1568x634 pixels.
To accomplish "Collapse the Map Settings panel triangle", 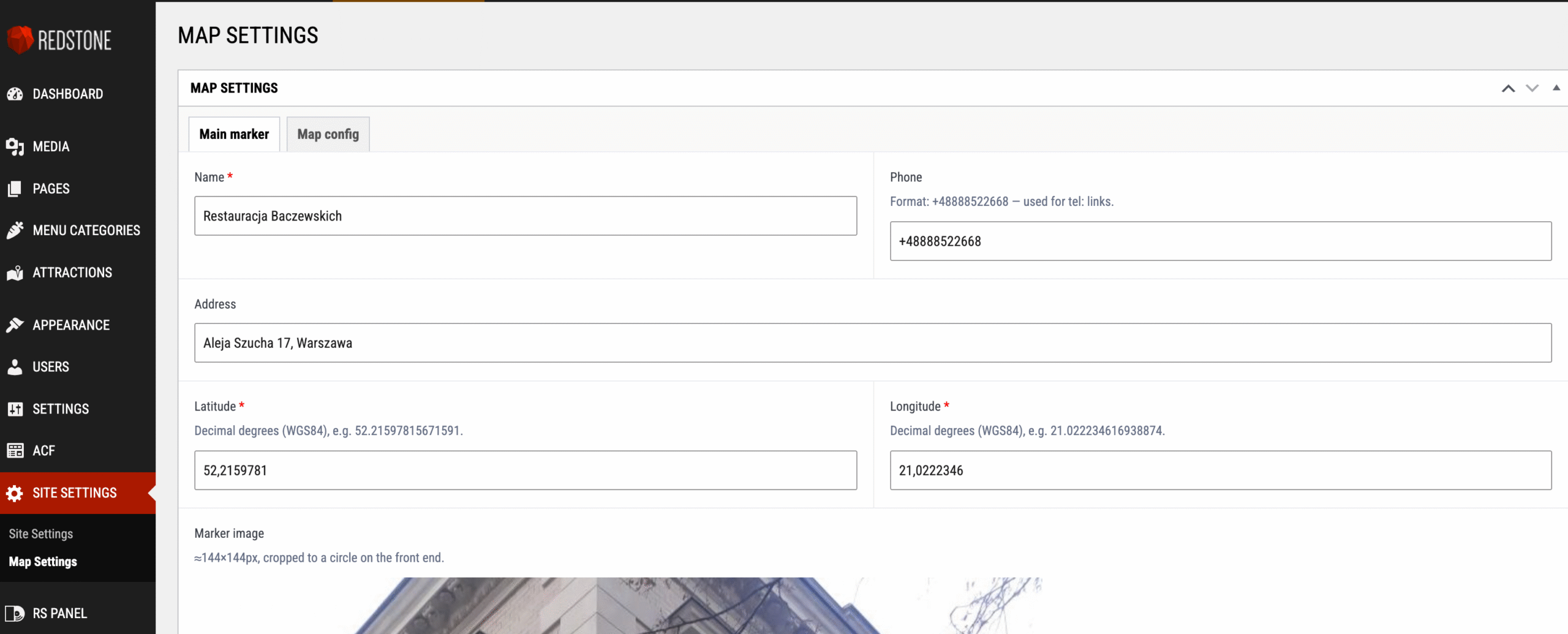I will click(1556, 88).
